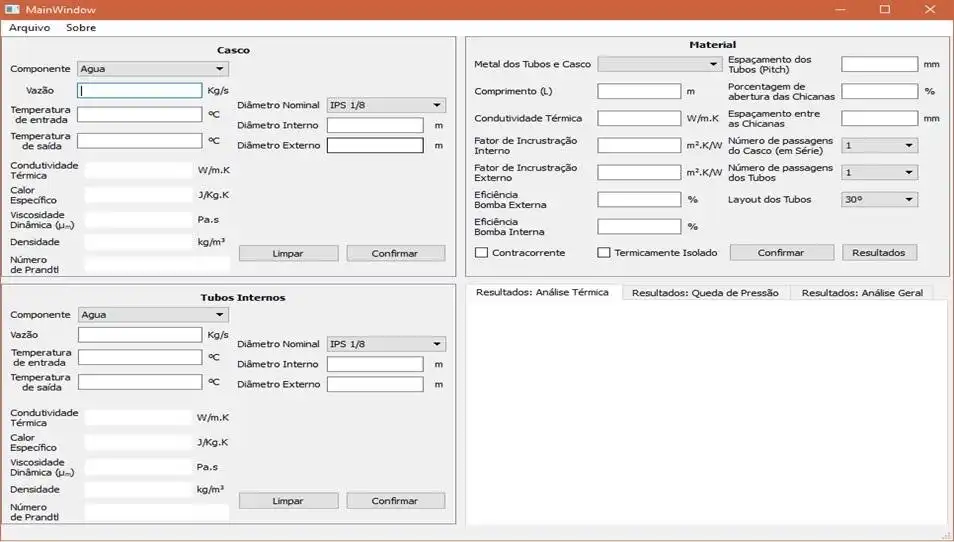Open the Metal dos Tubos e Casco dropdown
The height and width of the screenshot is (542, 954).
pyautogui.click(x=660, y=64)
